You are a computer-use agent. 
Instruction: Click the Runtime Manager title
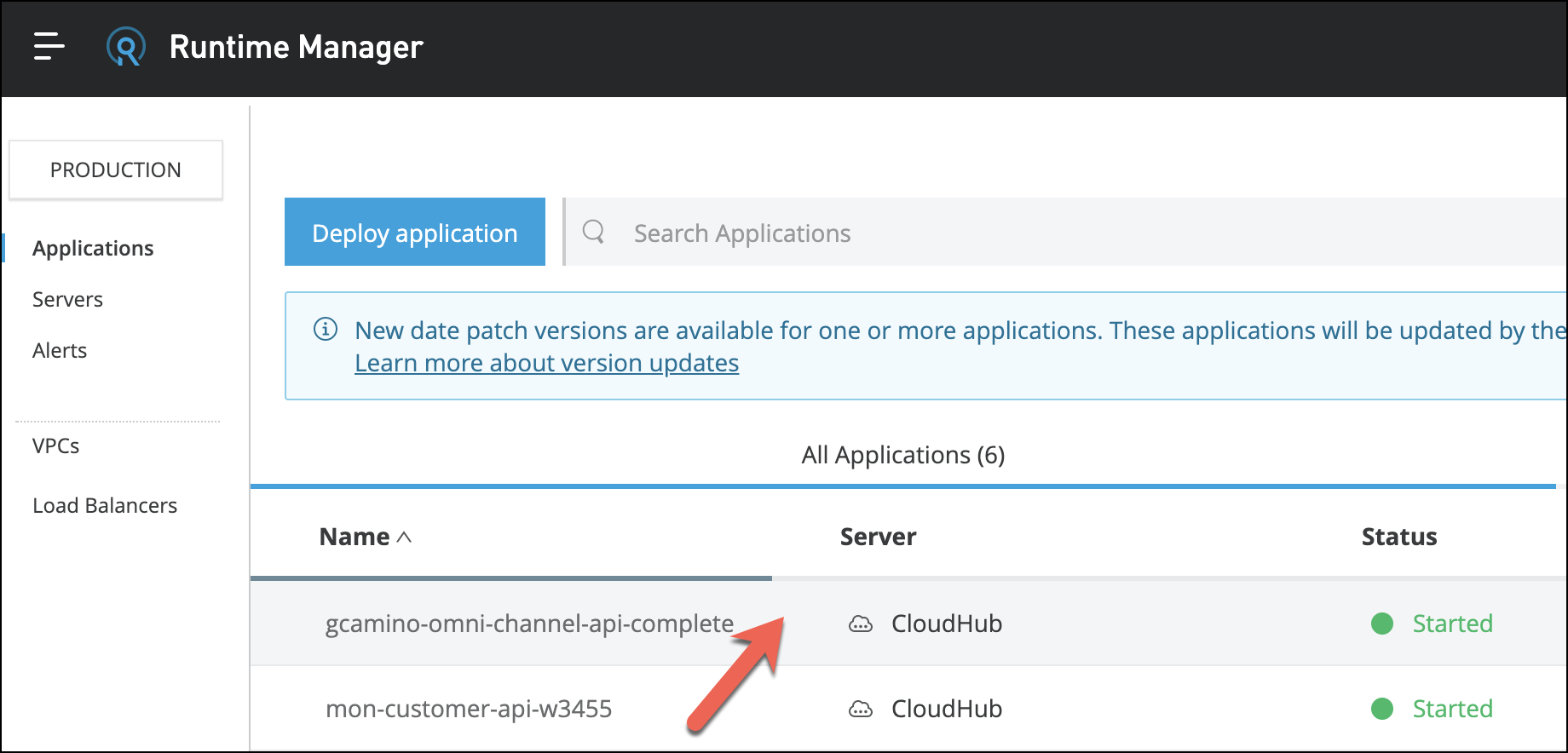[x=296, y=47]
